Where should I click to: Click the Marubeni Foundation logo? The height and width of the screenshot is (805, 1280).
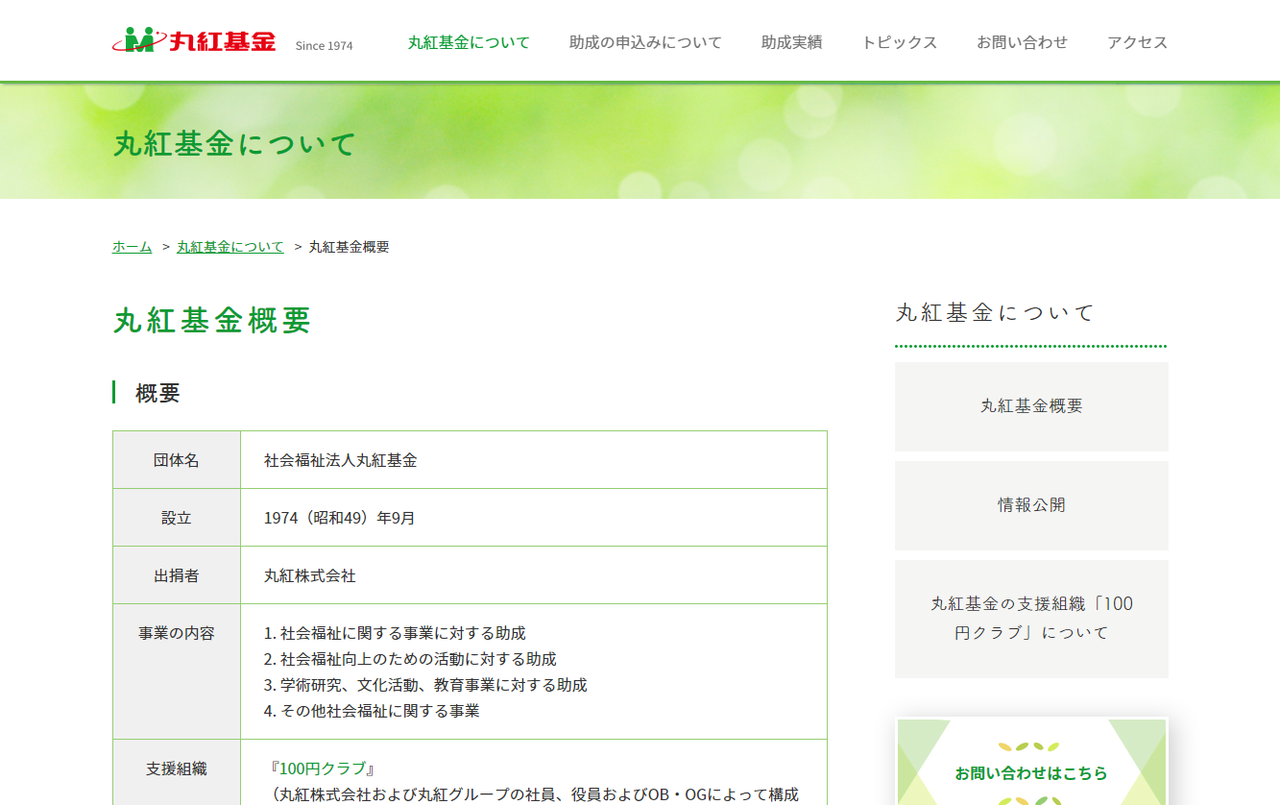(x=194, y=41)
